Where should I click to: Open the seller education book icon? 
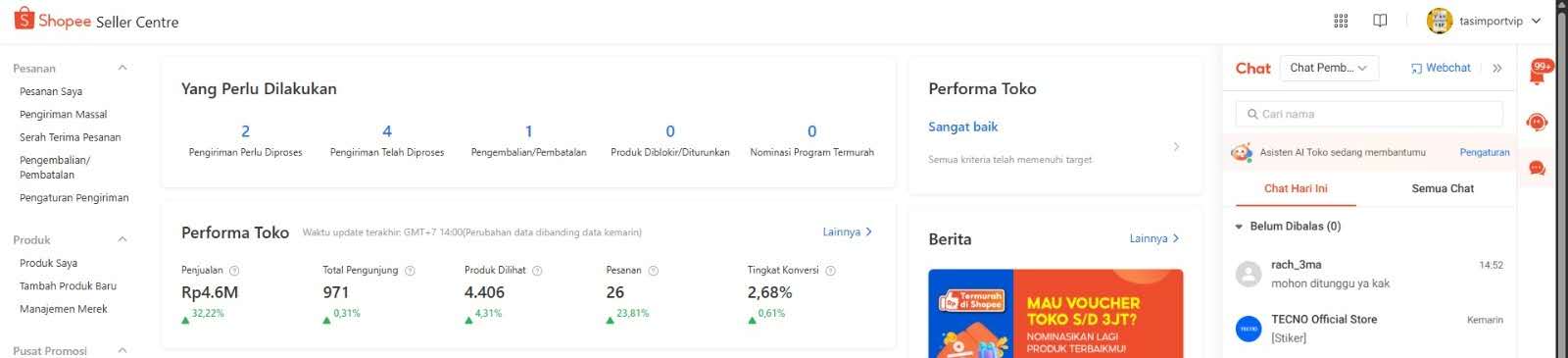(1380, 21)
